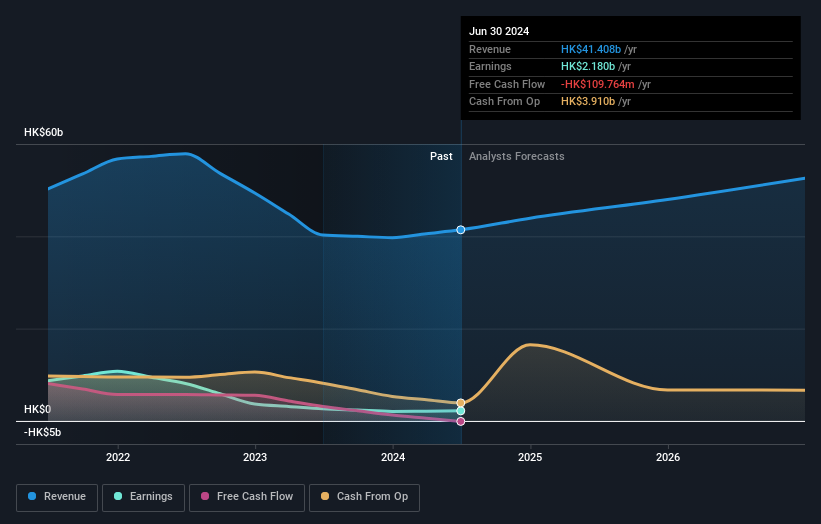Click the Jun 30 2024 tooltip date
Viewport: 821px width, 524px height.
tap(499, 31)
